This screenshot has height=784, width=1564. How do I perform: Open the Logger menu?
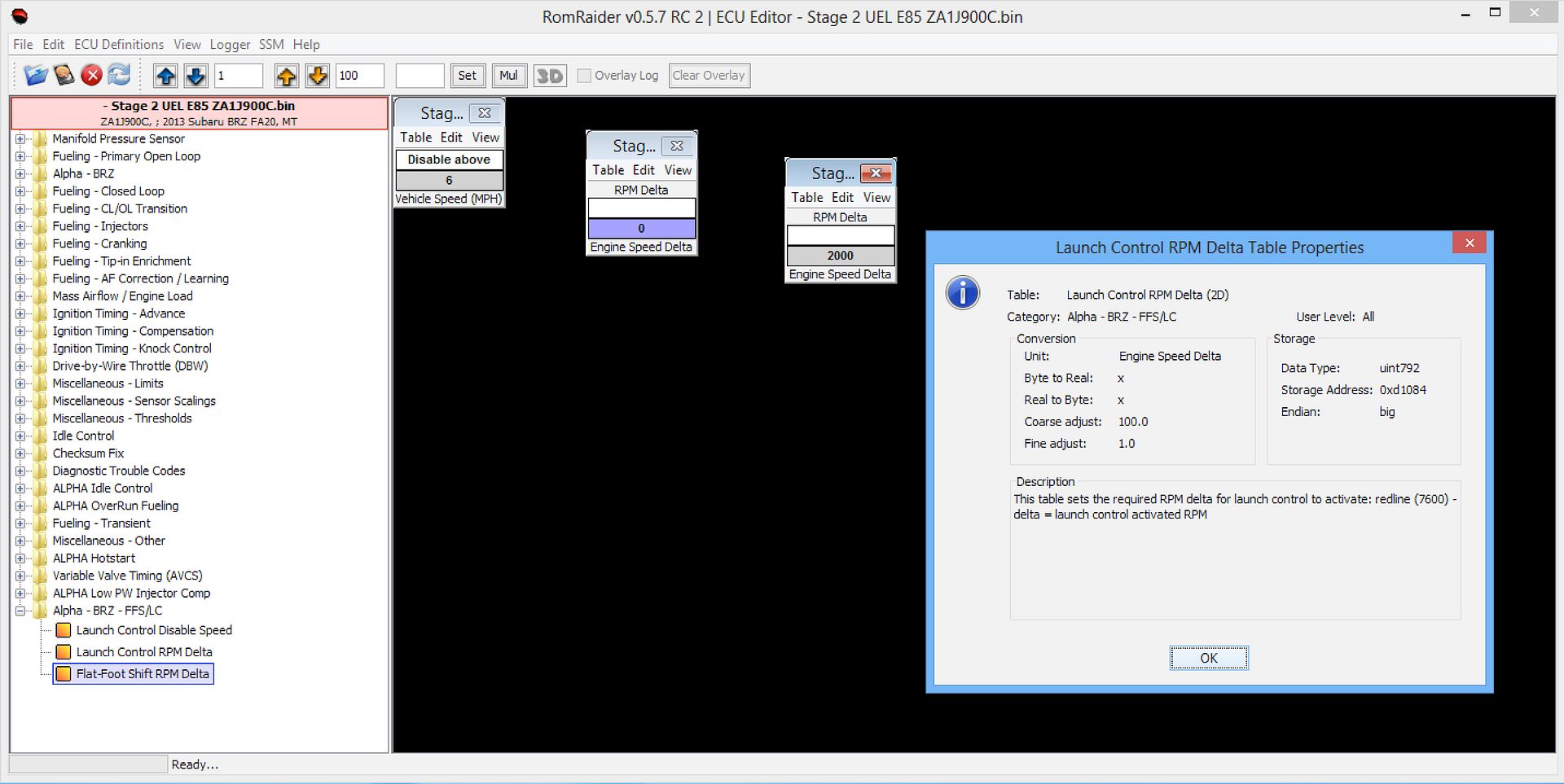click(230, 44)
